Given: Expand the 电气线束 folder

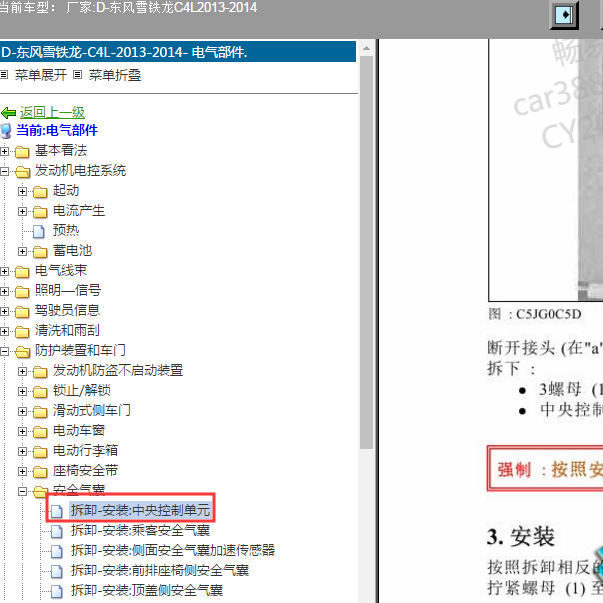Looking at the screenshot, I should [4, 272].
